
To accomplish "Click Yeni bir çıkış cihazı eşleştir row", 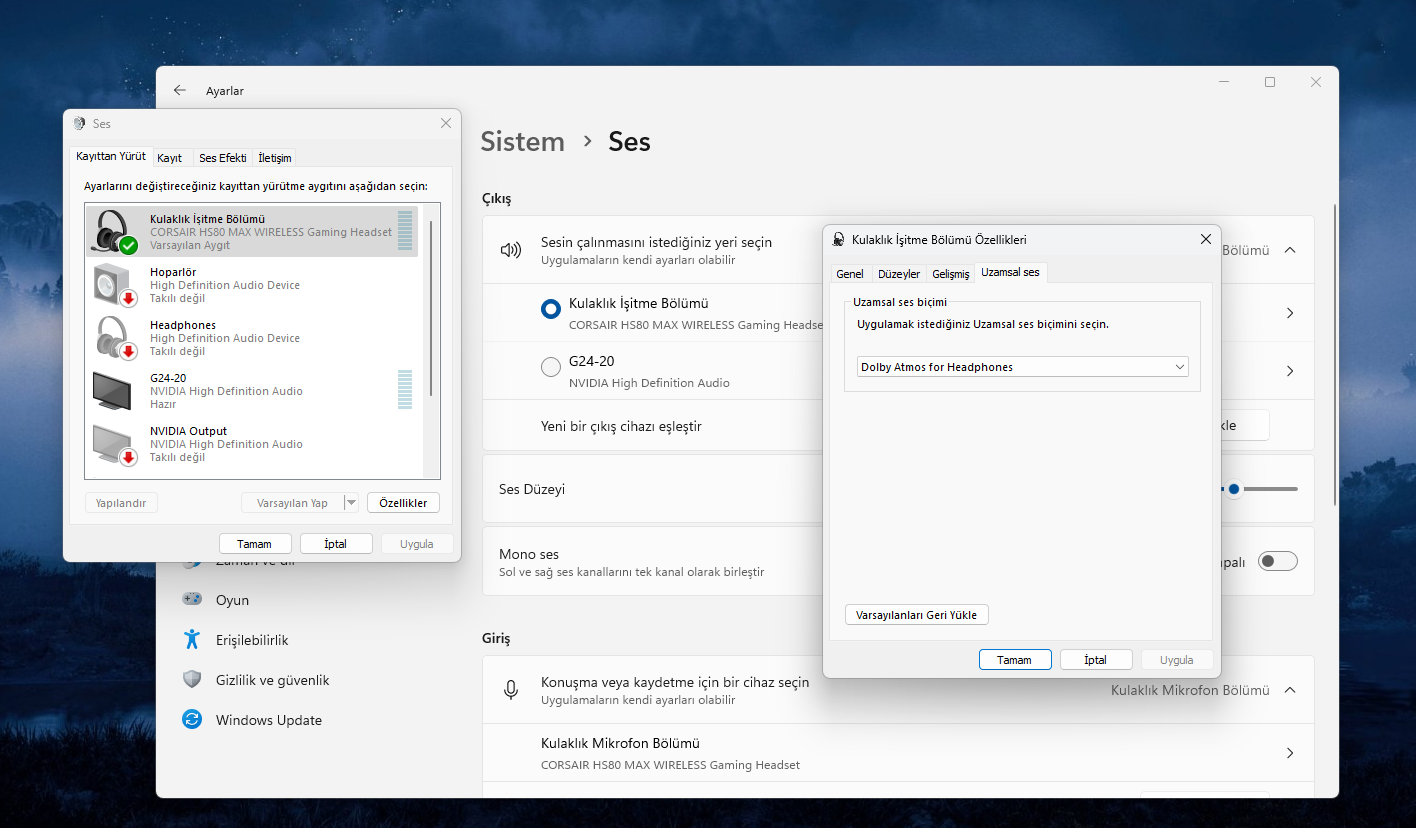I will pyautogui.click(x=898, y=426).
